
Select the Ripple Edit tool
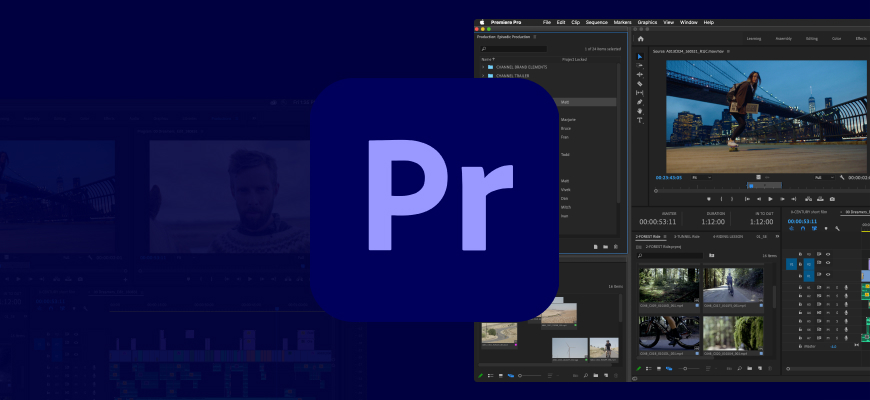coord(639,74)
